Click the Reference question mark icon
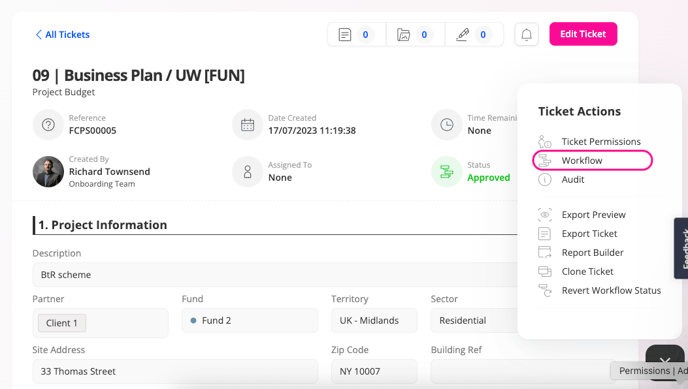The width and height of the screenshot is (688, 389). coord(48,125)
